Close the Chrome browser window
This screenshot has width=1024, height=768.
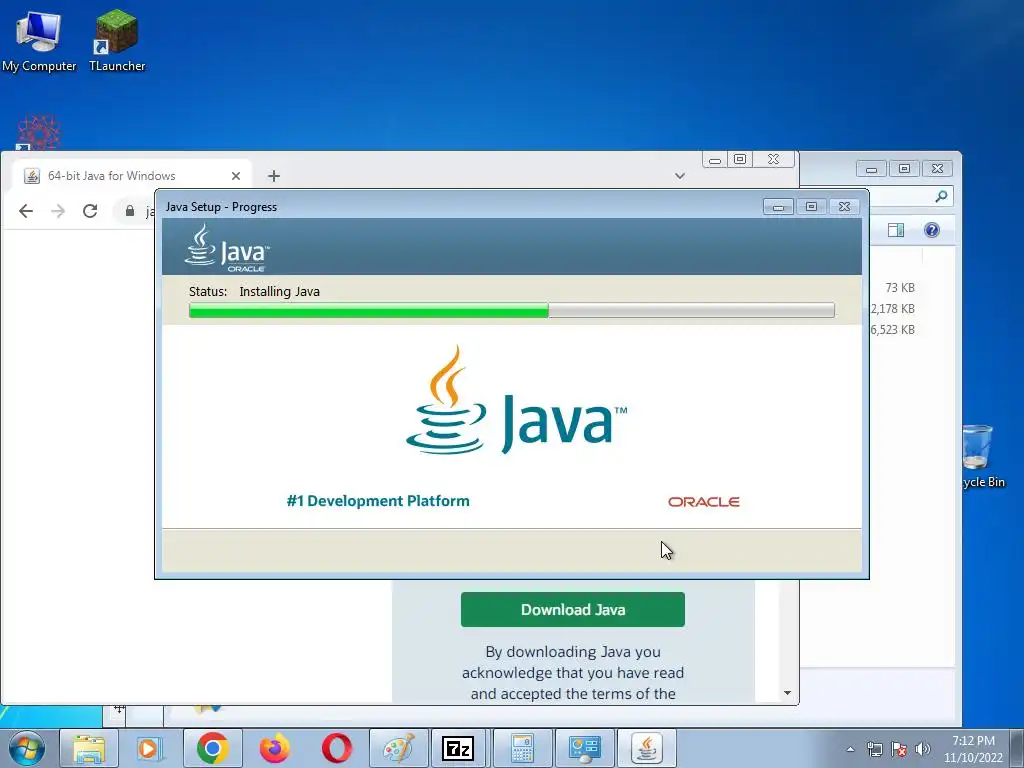point(773,159)
